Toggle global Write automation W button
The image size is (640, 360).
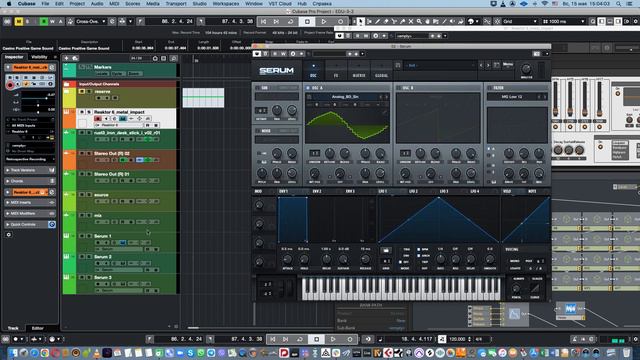click(52, 21)
